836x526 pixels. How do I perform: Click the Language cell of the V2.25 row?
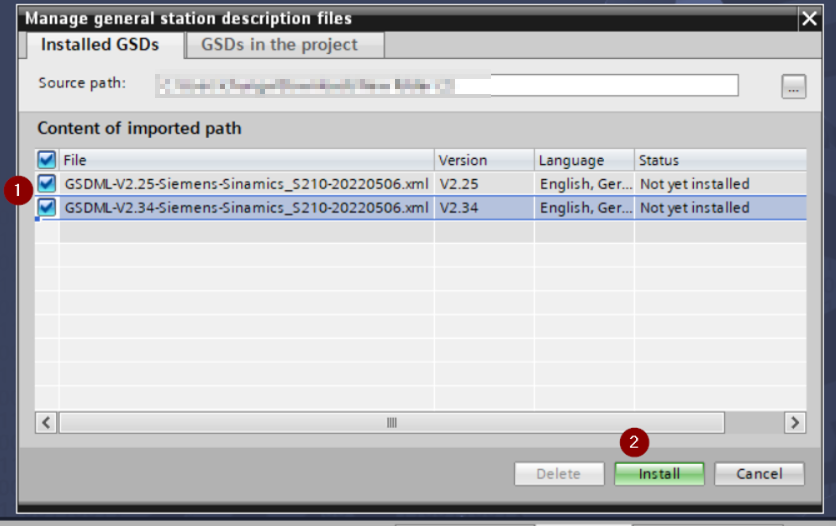coord(584,184)
